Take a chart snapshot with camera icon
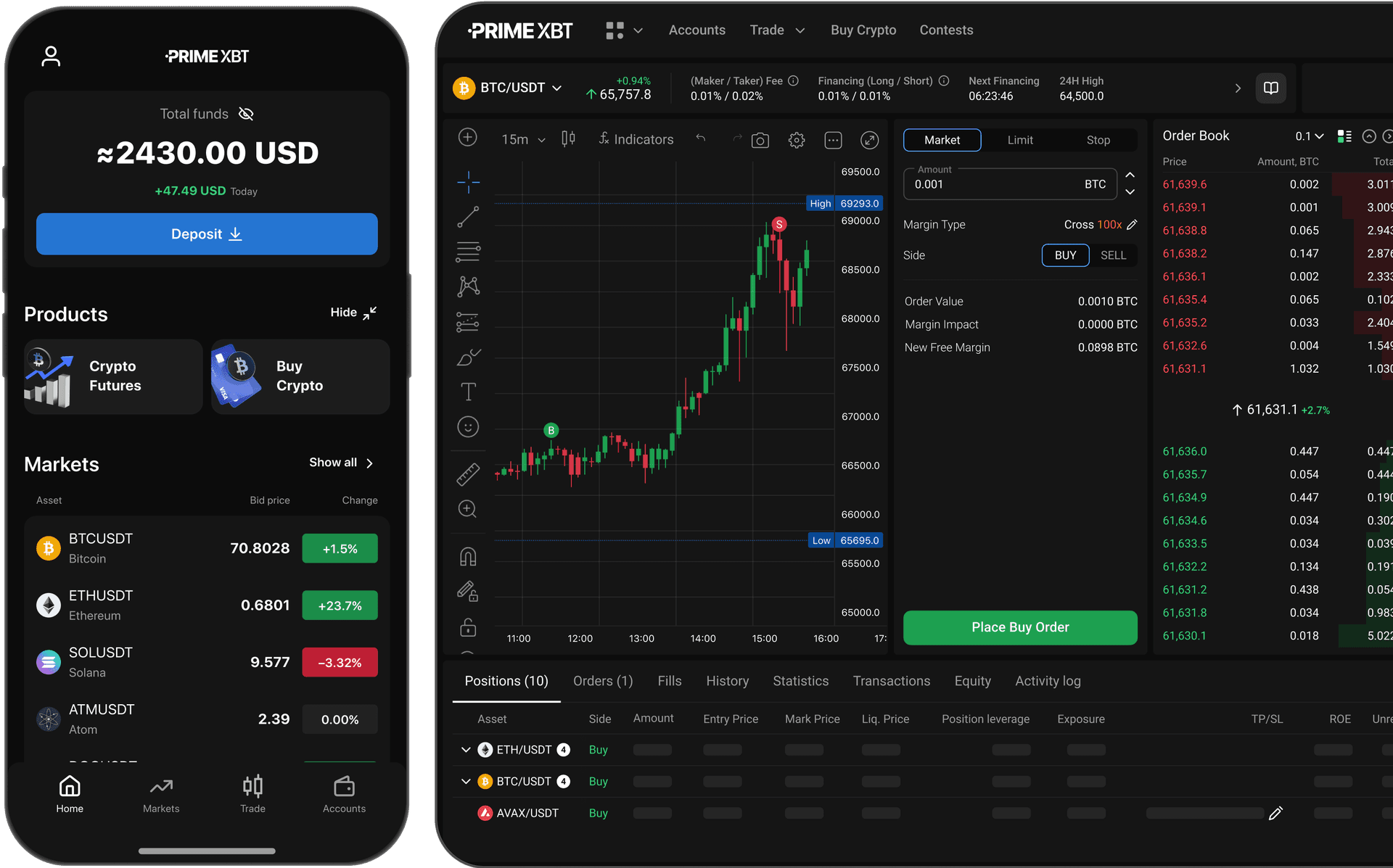1393x868 pixels. 760,140
